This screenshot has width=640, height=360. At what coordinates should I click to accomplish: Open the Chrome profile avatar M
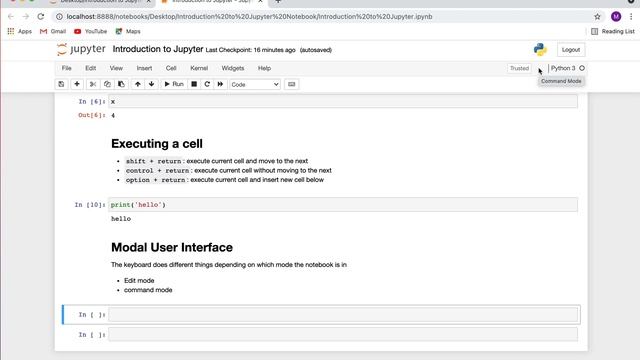pyautogui.click(x=616, y=17)
